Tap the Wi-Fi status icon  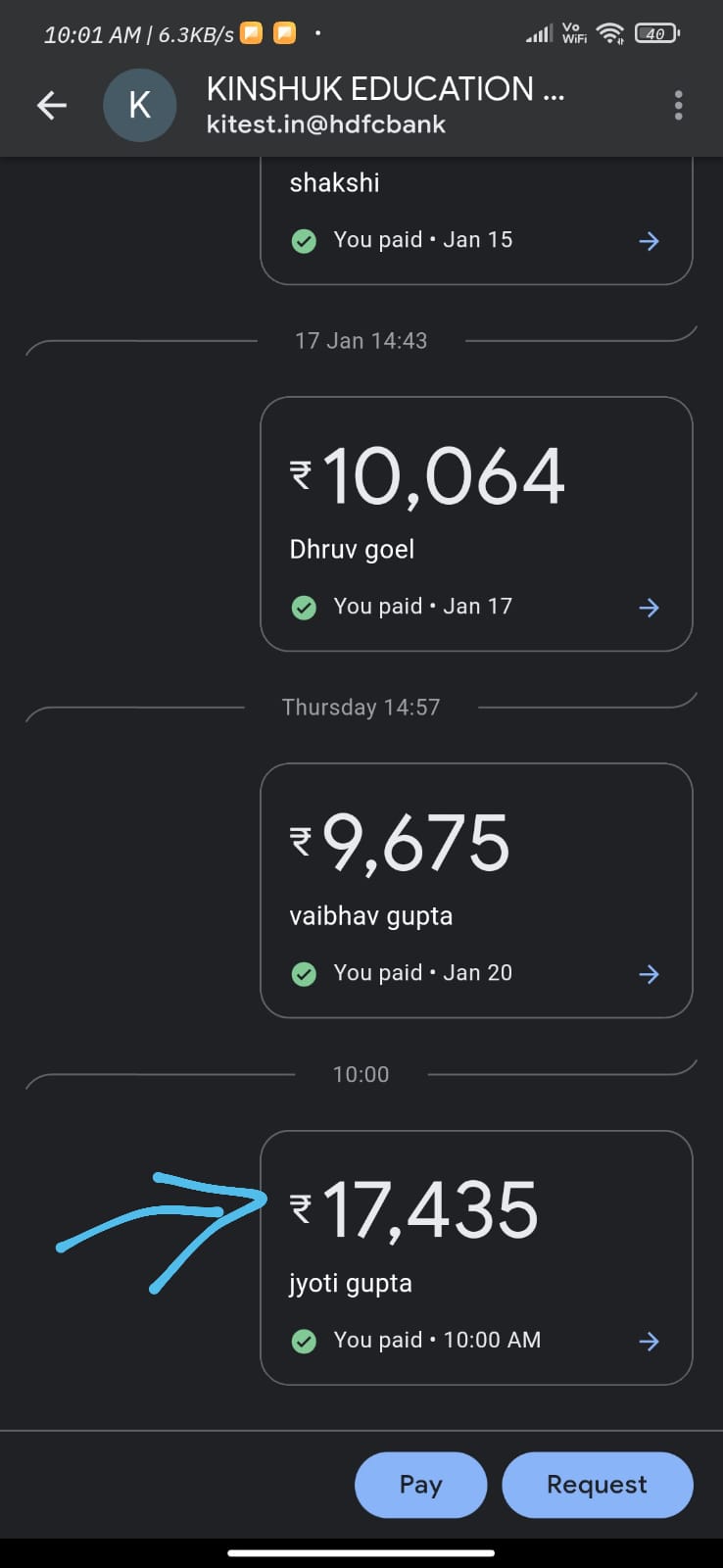tap(610, 34)
